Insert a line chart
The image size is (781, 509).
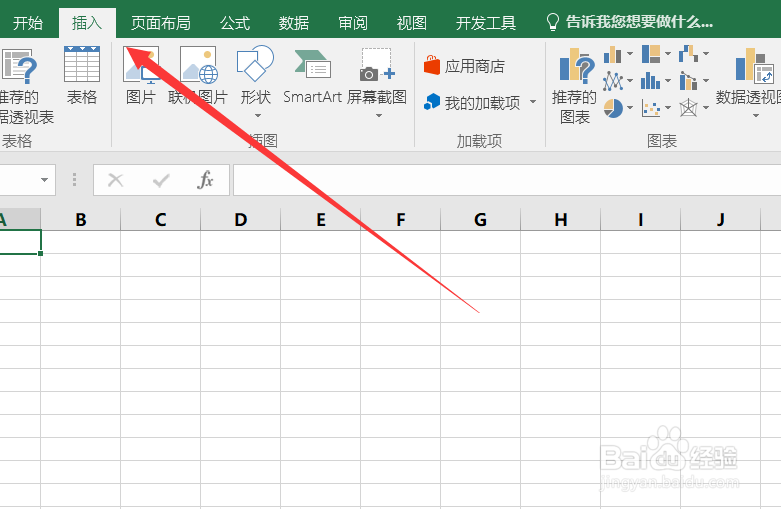click(x=613, y=81)
